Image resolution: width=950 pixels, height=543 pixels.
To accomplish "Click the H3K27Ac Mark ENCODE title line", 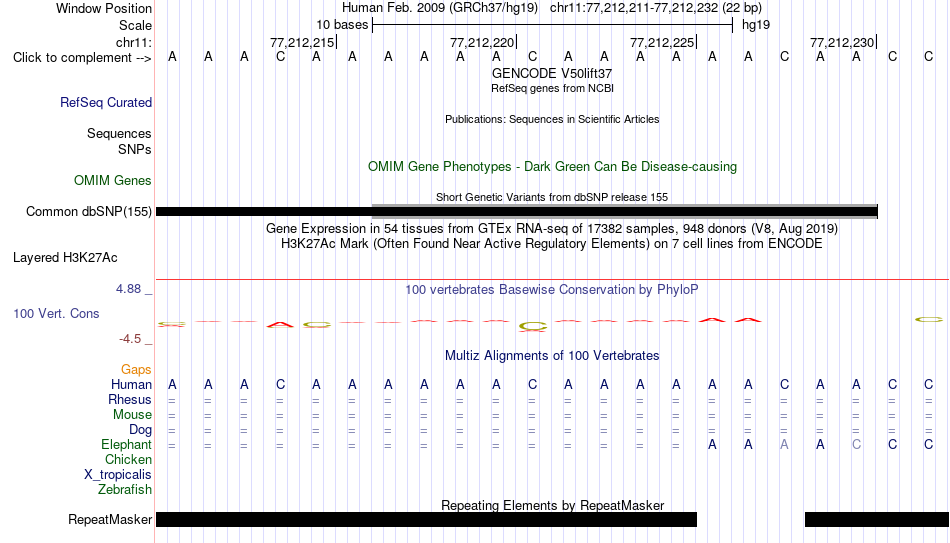I will (552, 244).
